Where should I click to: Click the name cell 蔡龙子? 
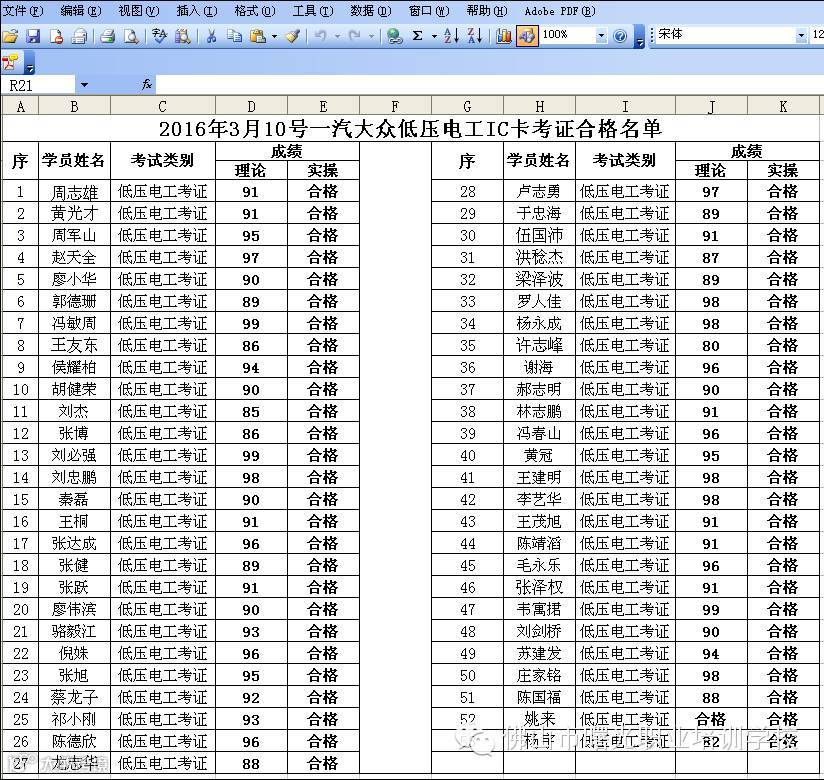click(x=74, y=697)
